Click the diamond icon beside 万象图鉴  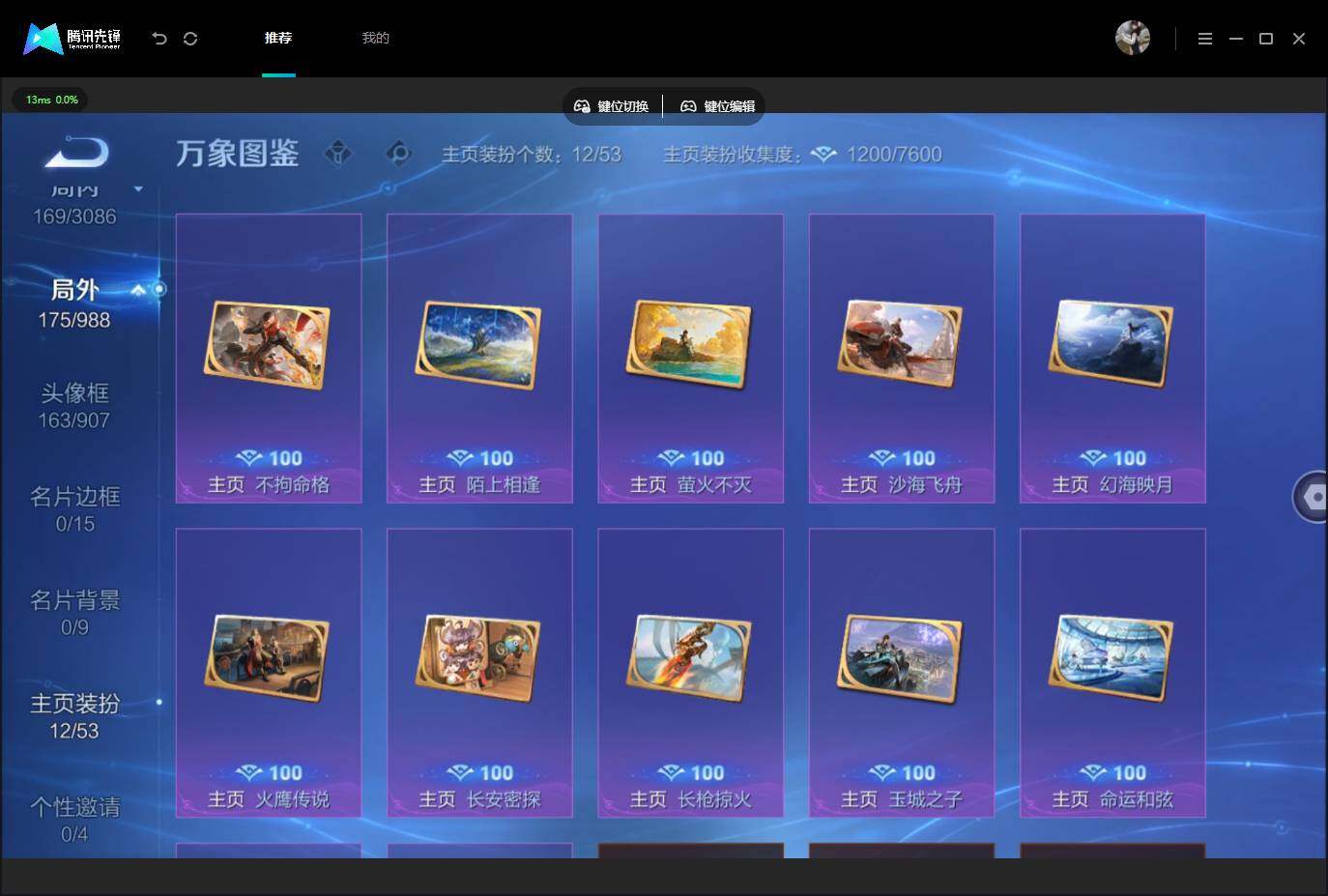tap(337, 153)
